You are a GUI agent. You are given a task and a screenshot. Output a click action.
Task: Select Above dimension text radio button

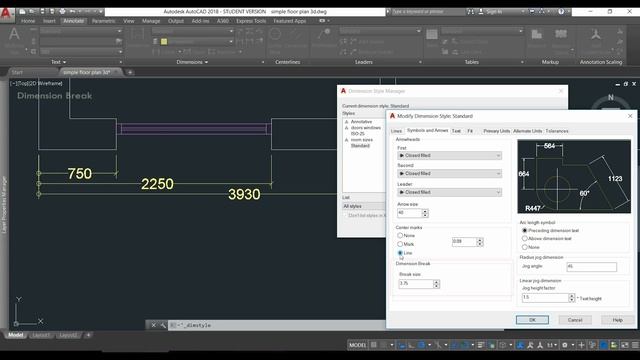click(525, 238)
